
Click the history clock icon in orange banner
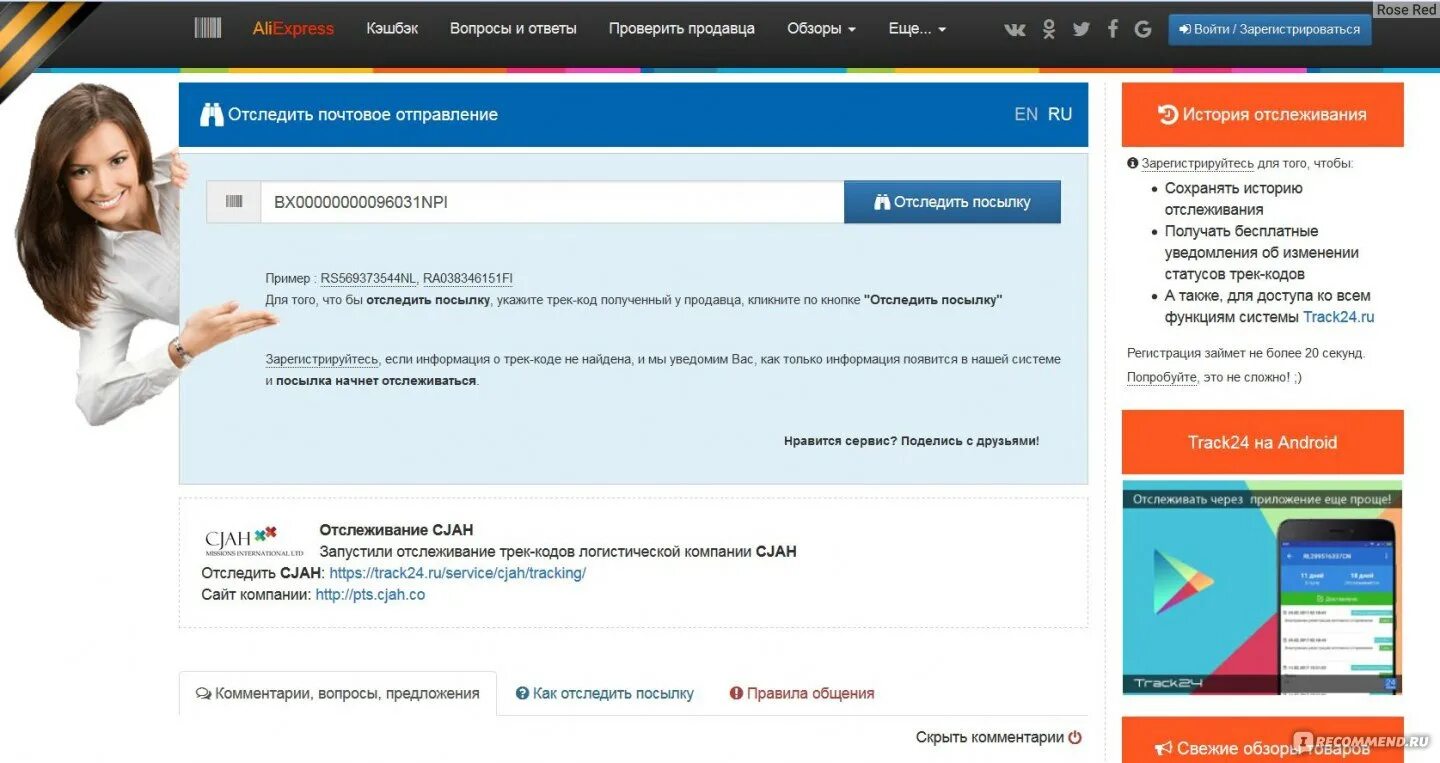1168,114
